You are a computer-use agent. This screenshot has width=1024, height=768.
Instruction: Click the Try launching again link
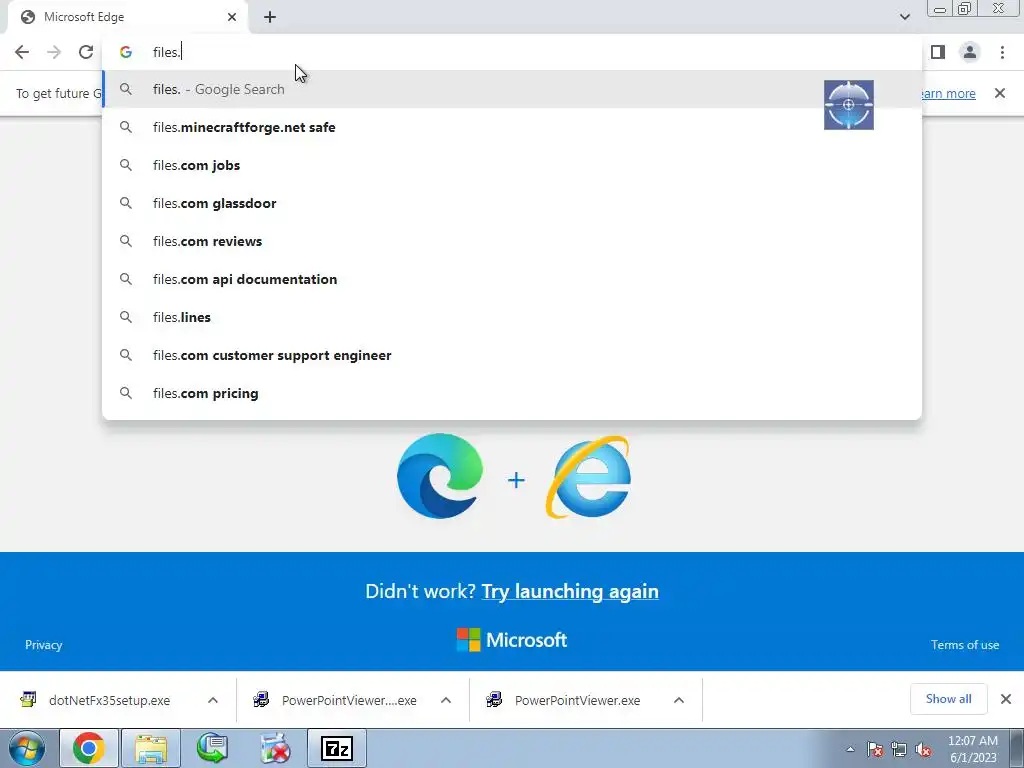point(570,592)
